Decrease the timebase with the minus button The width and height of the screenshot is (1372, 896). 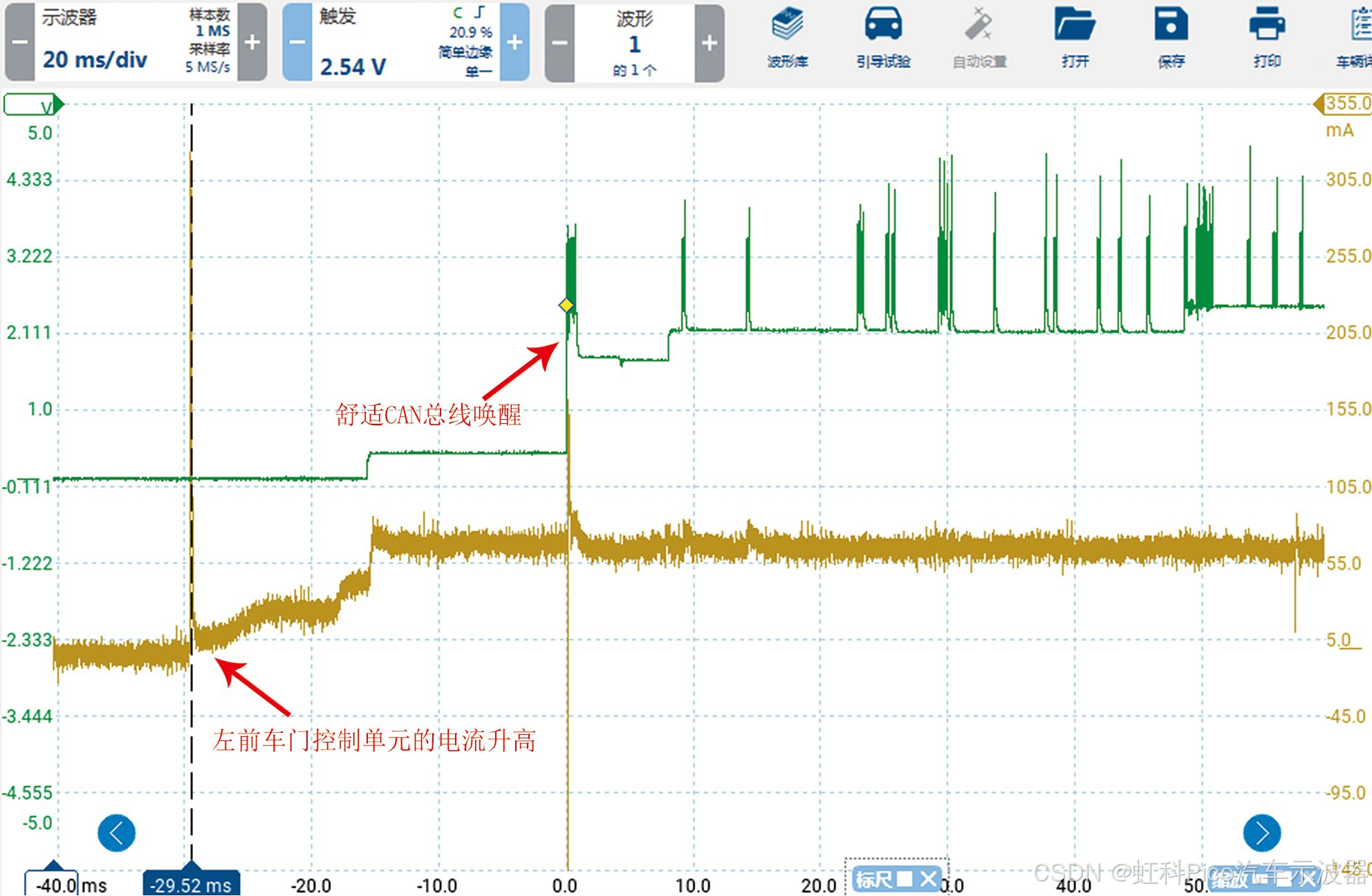pyautogui.click(x=20, y=43)
